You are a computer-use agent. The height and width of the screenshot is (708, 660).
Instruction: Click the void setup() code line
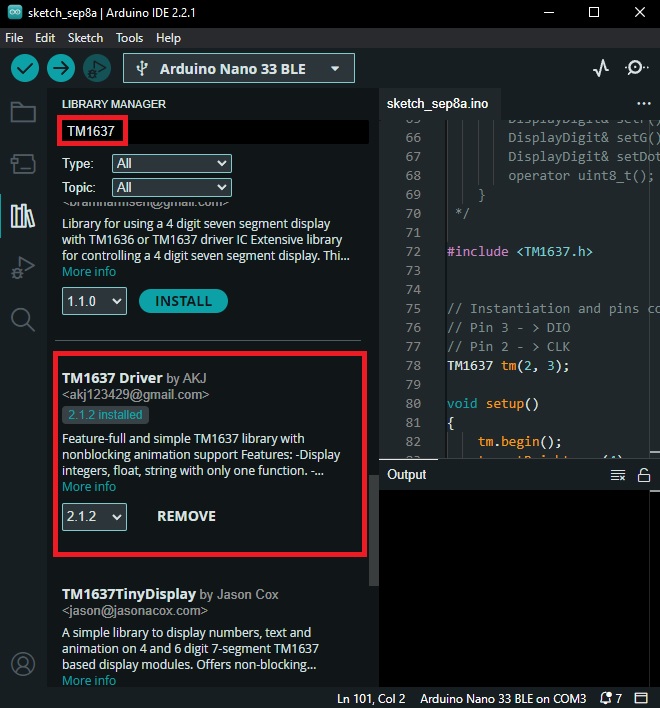click(x=493, y=403)
